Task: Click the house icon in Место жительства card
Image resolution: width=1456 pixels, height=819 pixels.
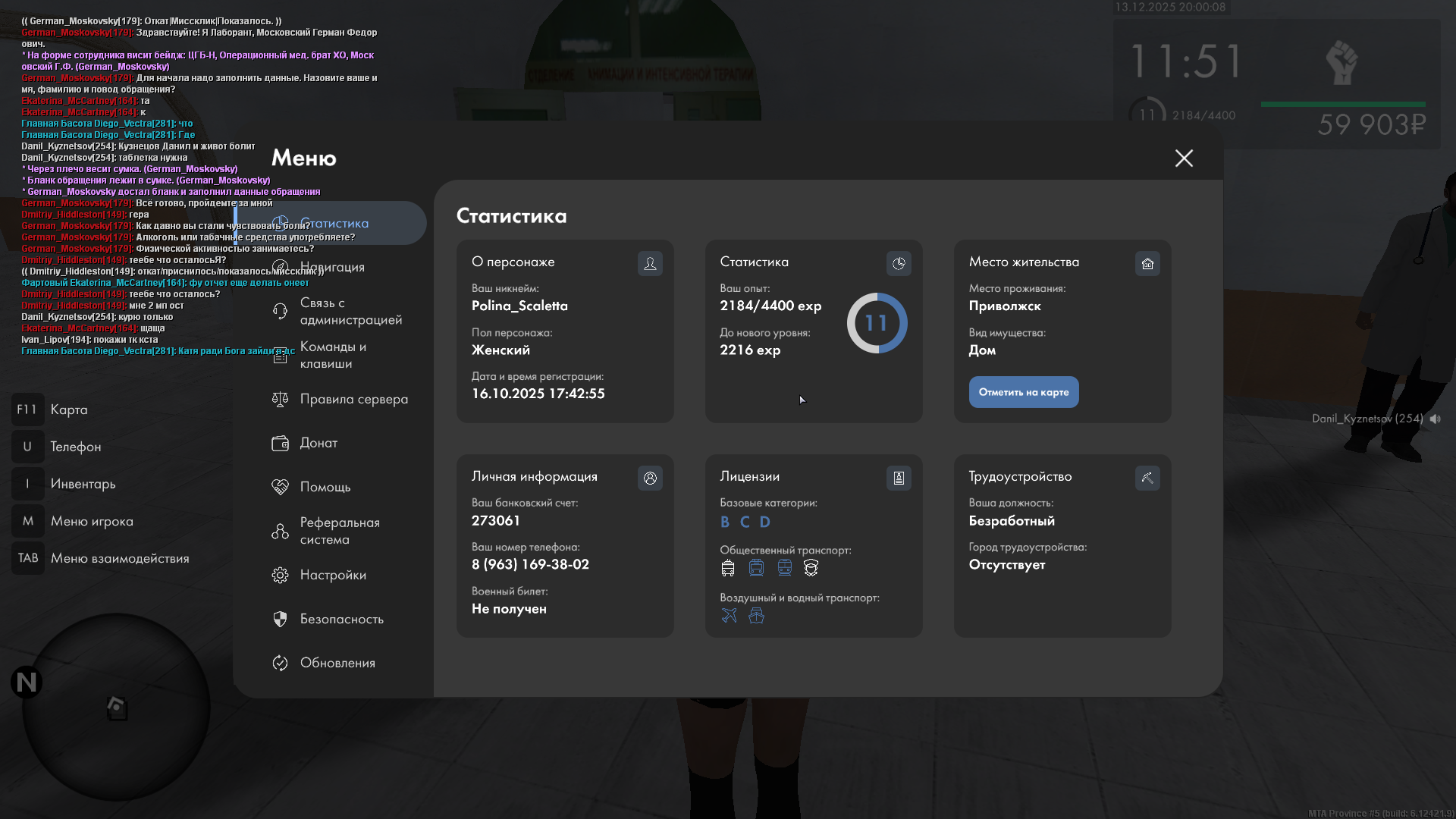Action: click(1147, 264)
